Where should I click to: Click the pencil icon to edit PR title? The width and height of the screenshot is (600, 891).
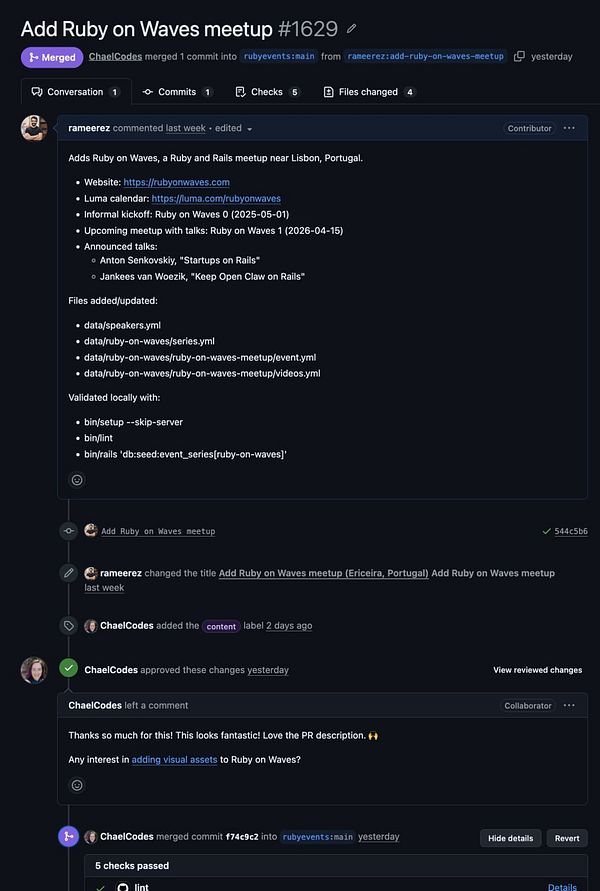pyautogui.click(x=351, y=29)
